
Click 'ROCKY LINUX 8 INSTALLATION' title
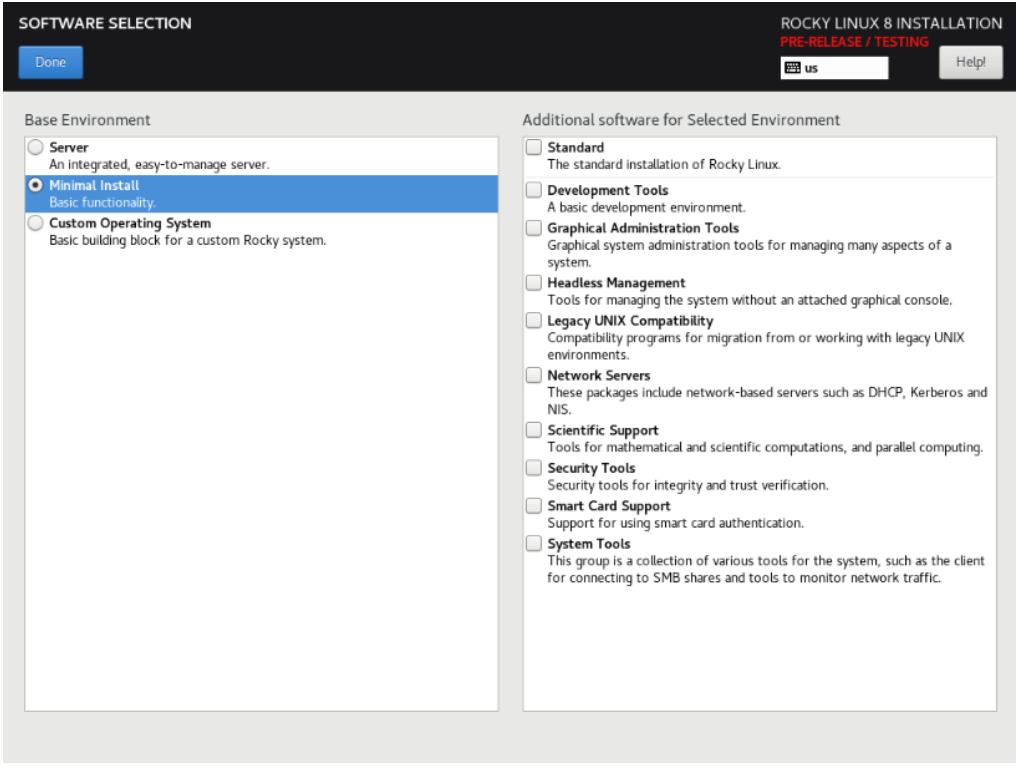[891, 23]
